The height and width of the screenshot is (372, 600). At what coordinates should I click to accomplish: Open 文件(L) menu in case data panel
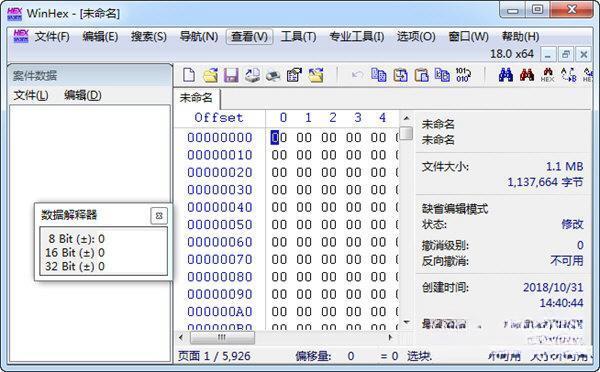(31, 95)
